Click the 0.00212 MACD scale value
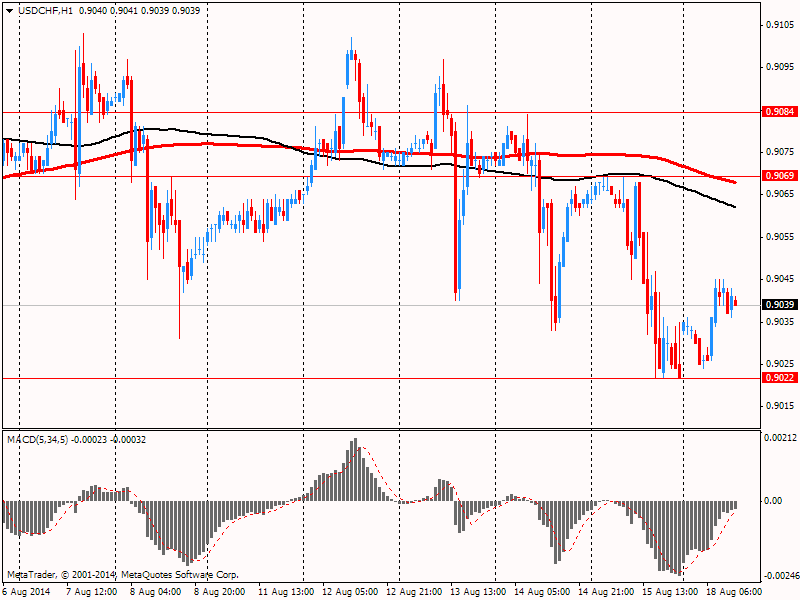The image size is (800, 600). pos(781,438)
